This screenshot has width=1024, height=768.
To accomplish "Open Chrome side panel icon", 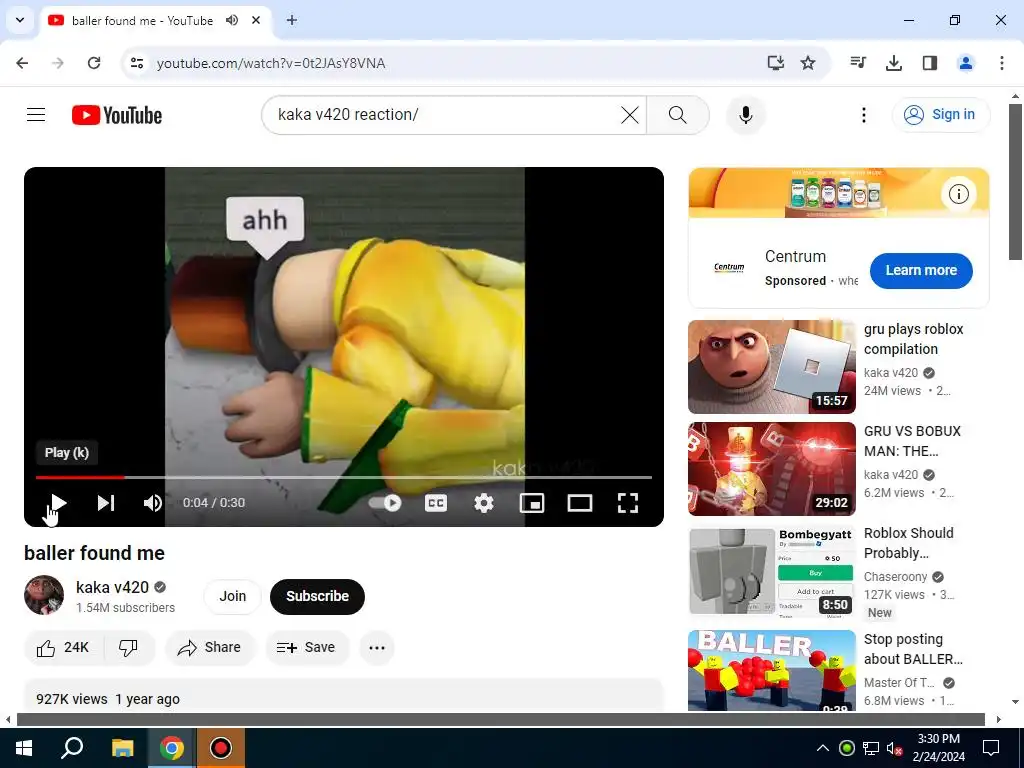I will tap(930, 63).
